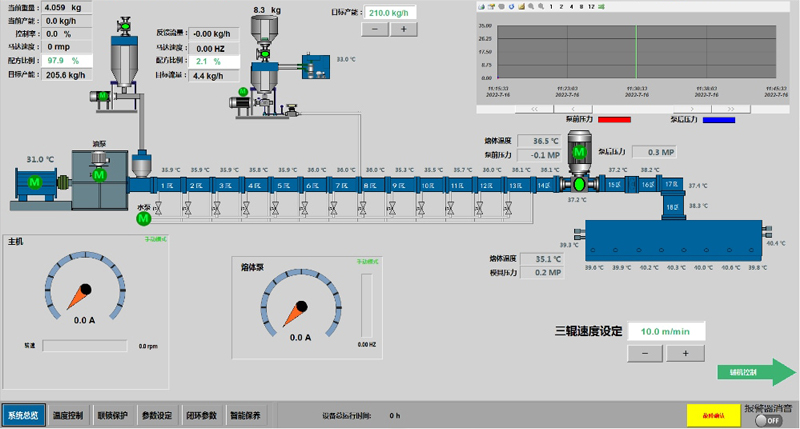Click the 210.0 kg/h target output field

tap(389, 13)
